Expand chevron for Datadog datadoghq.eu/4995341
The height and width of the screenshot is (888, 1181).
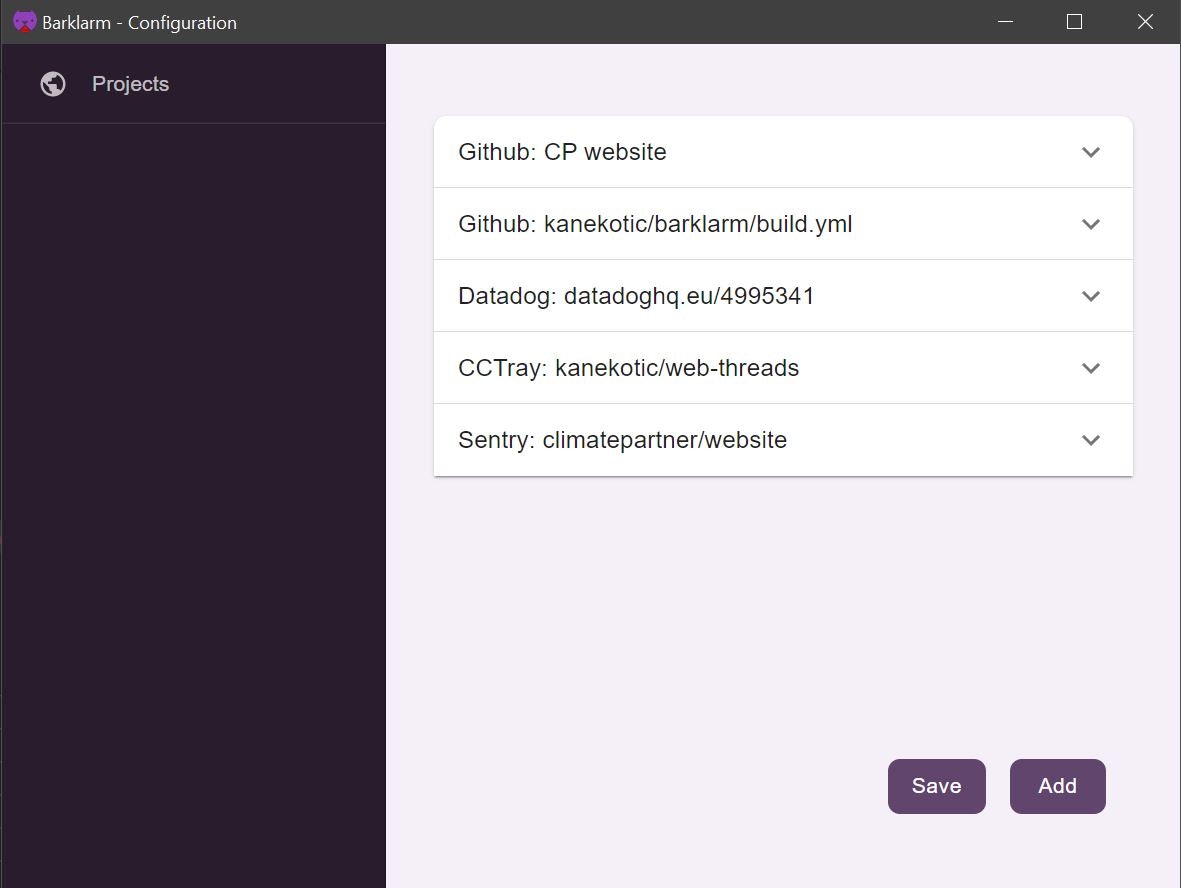tap(1091, 296)
